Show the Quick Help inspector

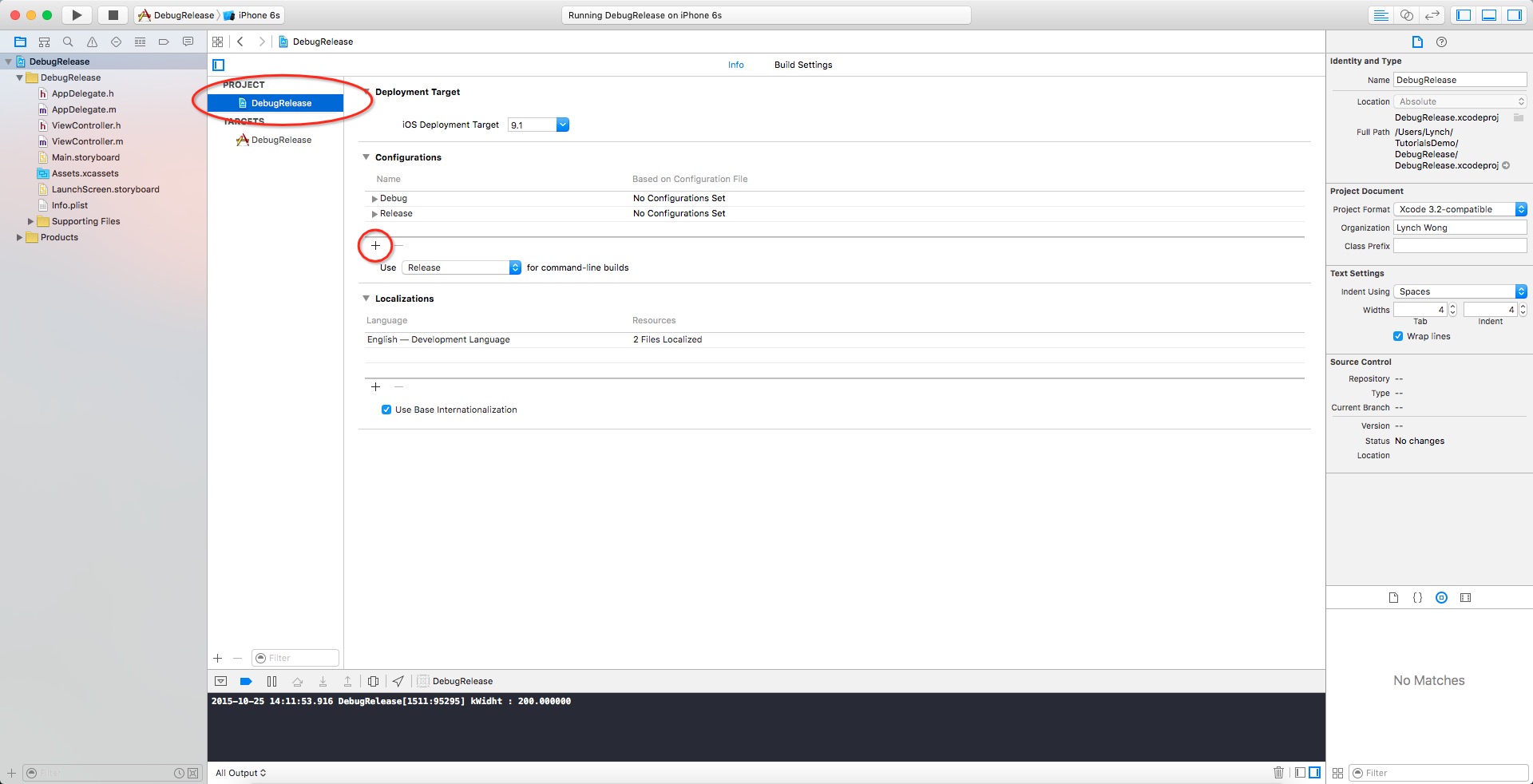click(1441, 42)
